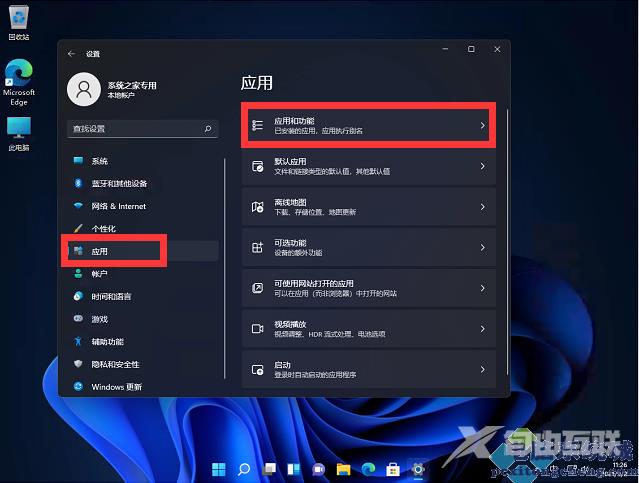
Task: Expand 离线地图 with its chevron
Action: tap(483, 207)
